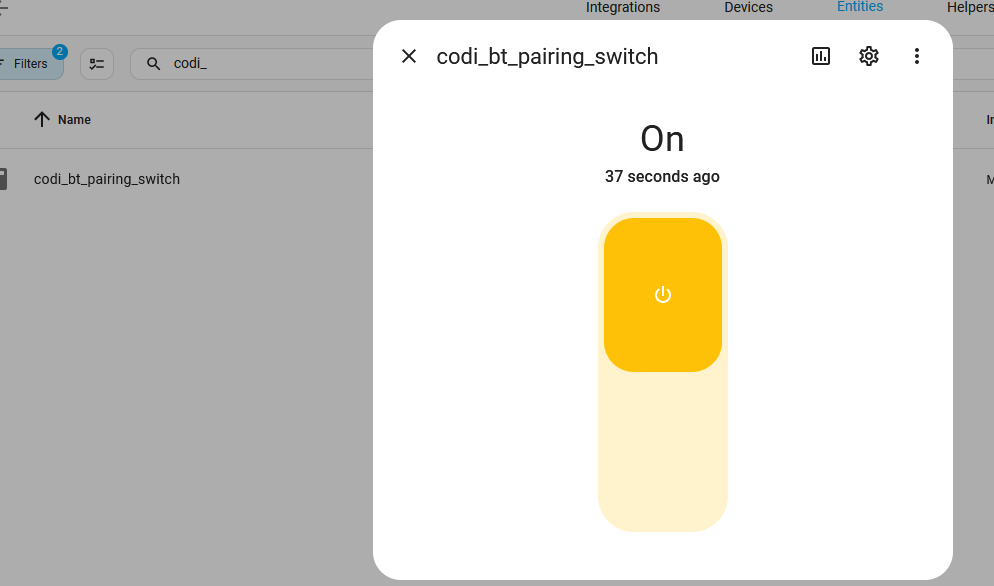Open codi_bt_pairing_switch from the entity list
The width and height of the screenshot is (994, 586).
pos(107,179)
